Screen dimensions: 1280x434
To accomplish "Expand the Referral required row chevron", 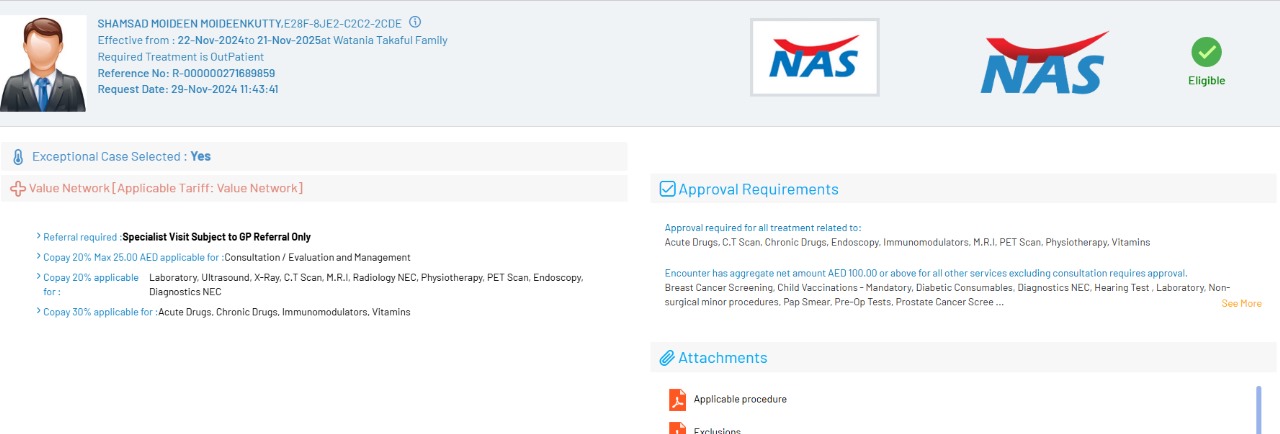I will 39,237.
